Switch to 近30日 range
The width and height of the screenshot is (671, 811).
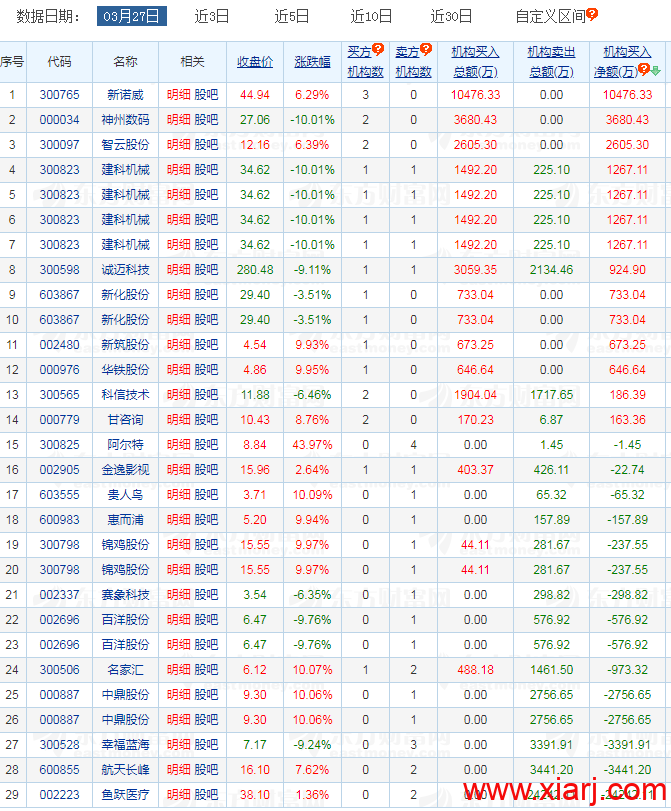click(451, 17)
